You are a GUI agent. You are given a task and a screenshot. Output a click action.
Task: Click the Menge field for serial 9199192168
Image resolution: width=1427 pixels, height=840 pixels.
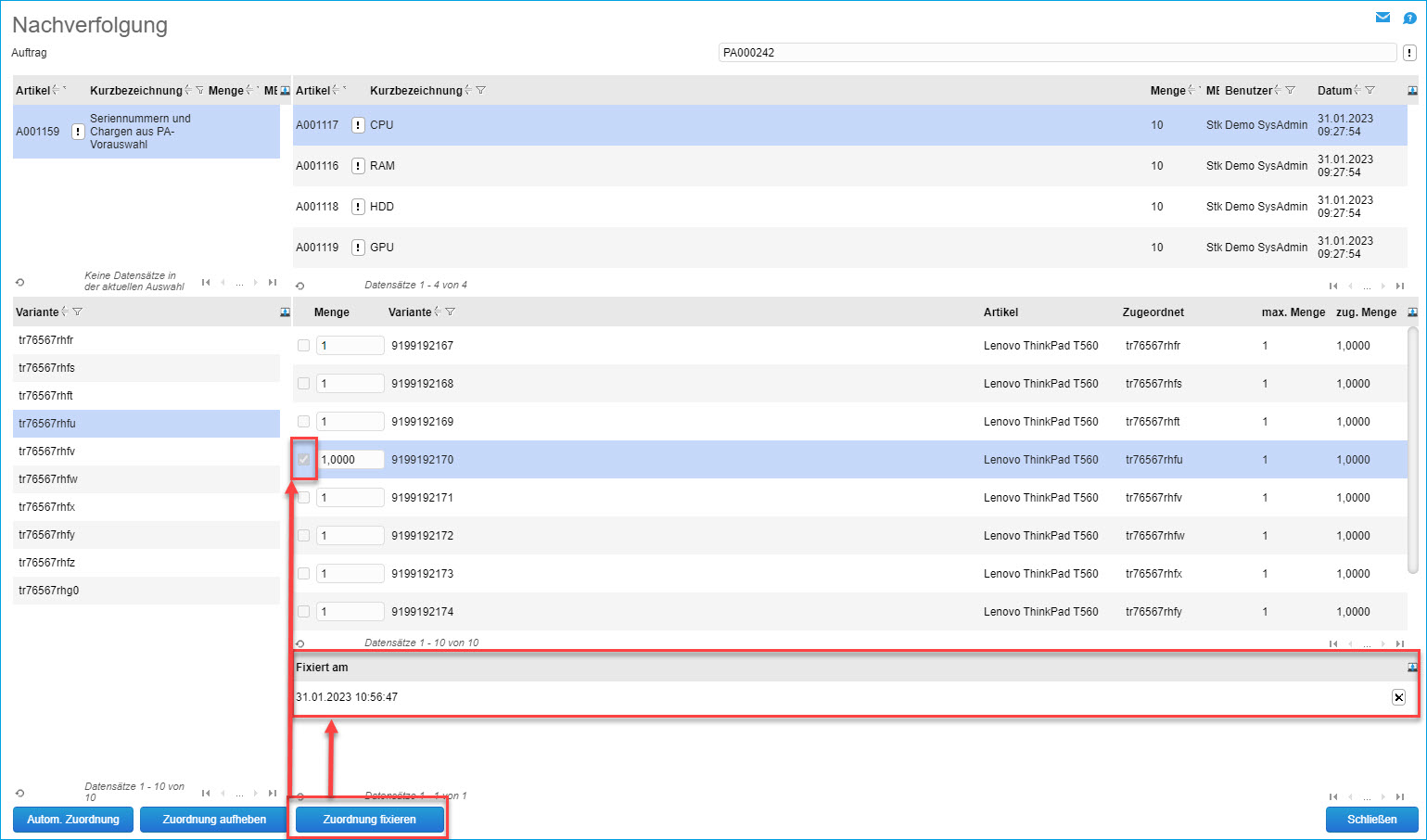coord(350,384)
